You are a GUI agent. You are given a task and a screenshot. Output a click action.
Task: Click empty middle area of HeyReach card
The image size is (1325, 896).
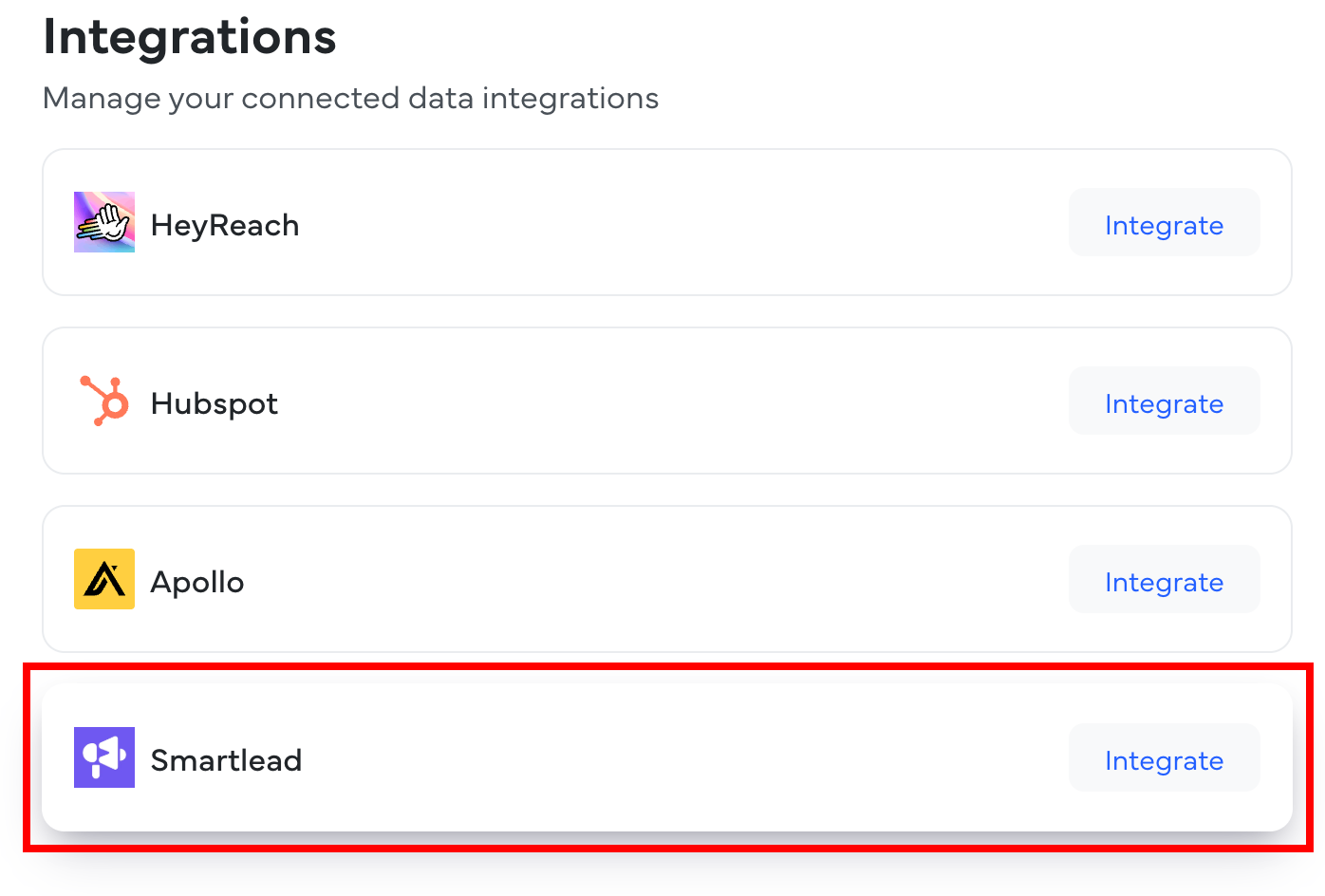664,224
